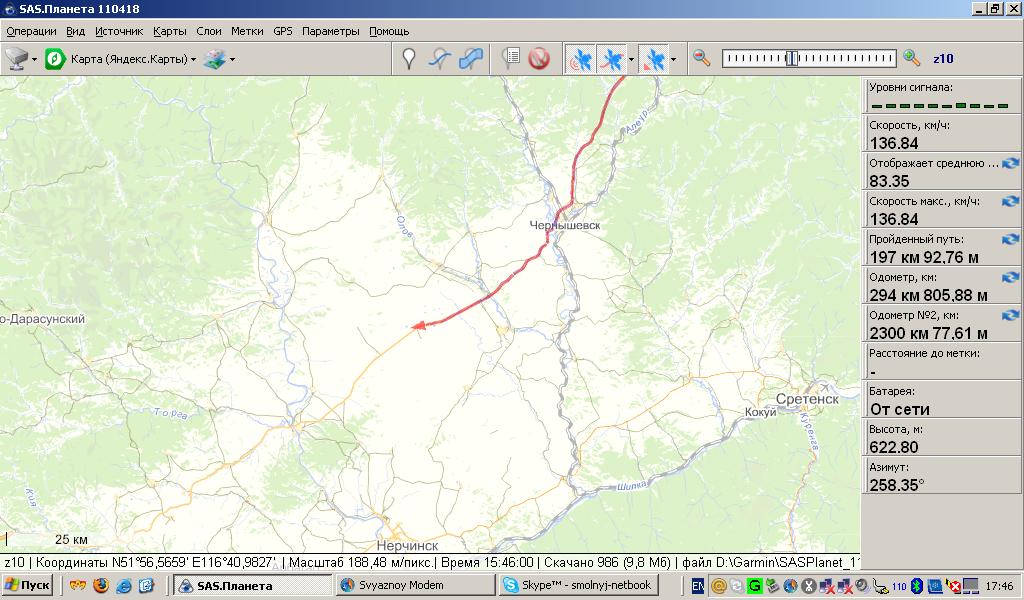Click the map layers icon
This screenshot has height=600, width=1024.
tap(214, 59)
